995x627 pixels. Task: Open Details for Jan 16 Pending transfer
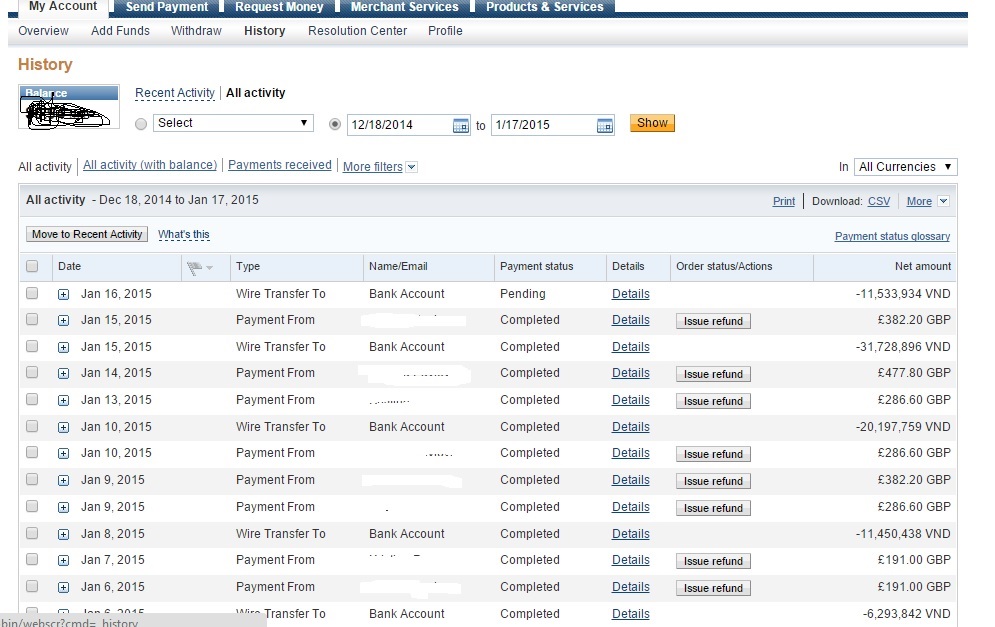tap(631, 294)
